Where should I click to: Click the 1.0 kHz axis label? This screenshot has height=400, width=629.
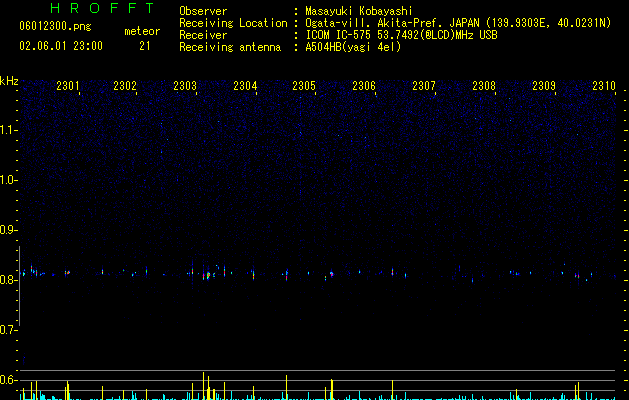9,180
